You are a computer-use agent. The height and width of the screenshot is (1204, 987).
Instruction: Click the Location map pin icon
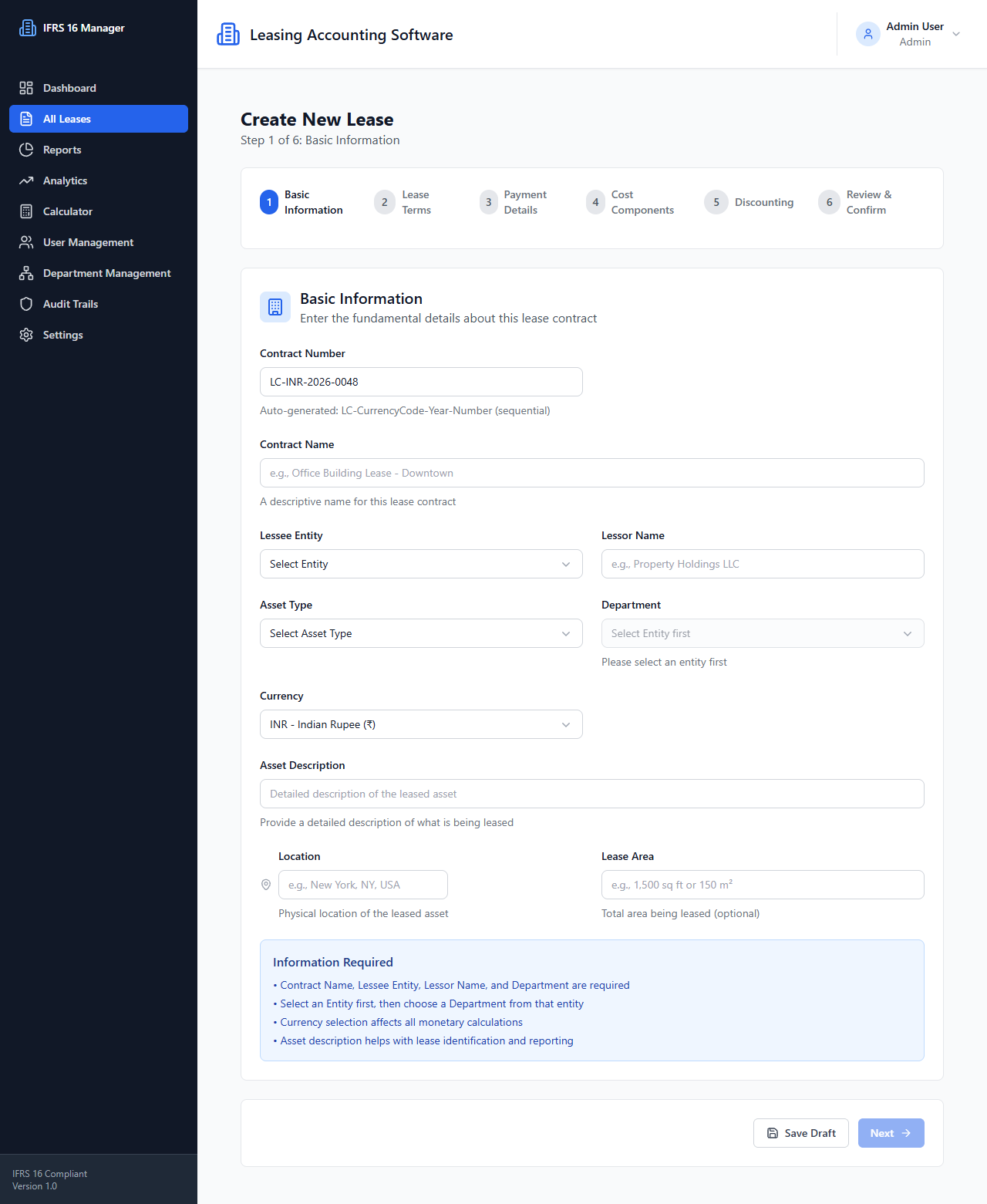(x=266, y=885)
